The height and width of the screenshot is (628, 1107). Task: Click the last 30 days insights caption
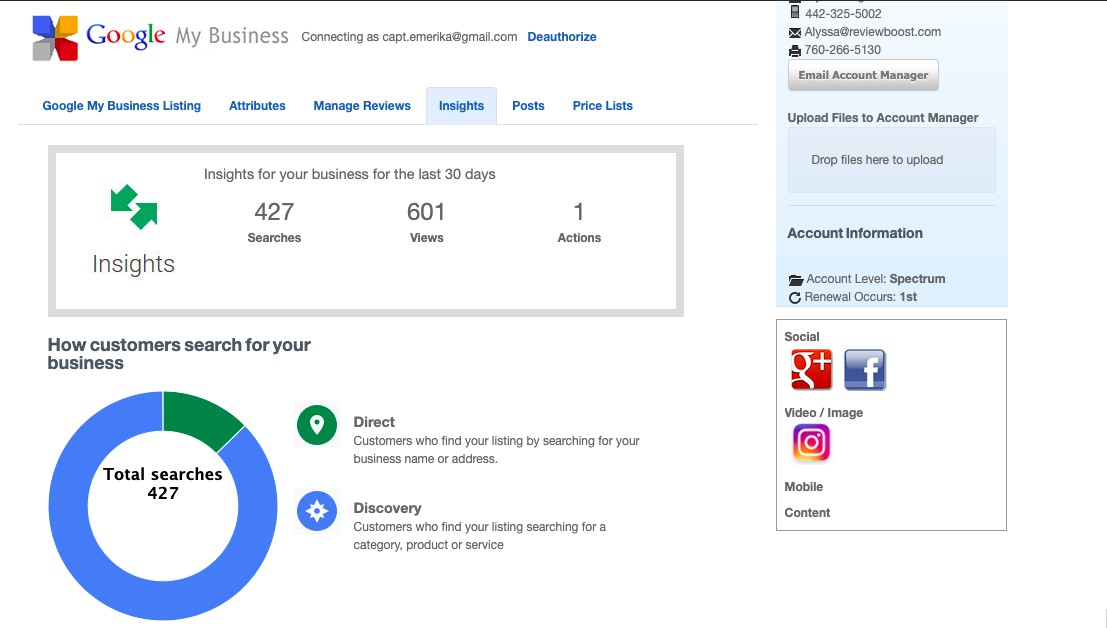click(349, 174)
